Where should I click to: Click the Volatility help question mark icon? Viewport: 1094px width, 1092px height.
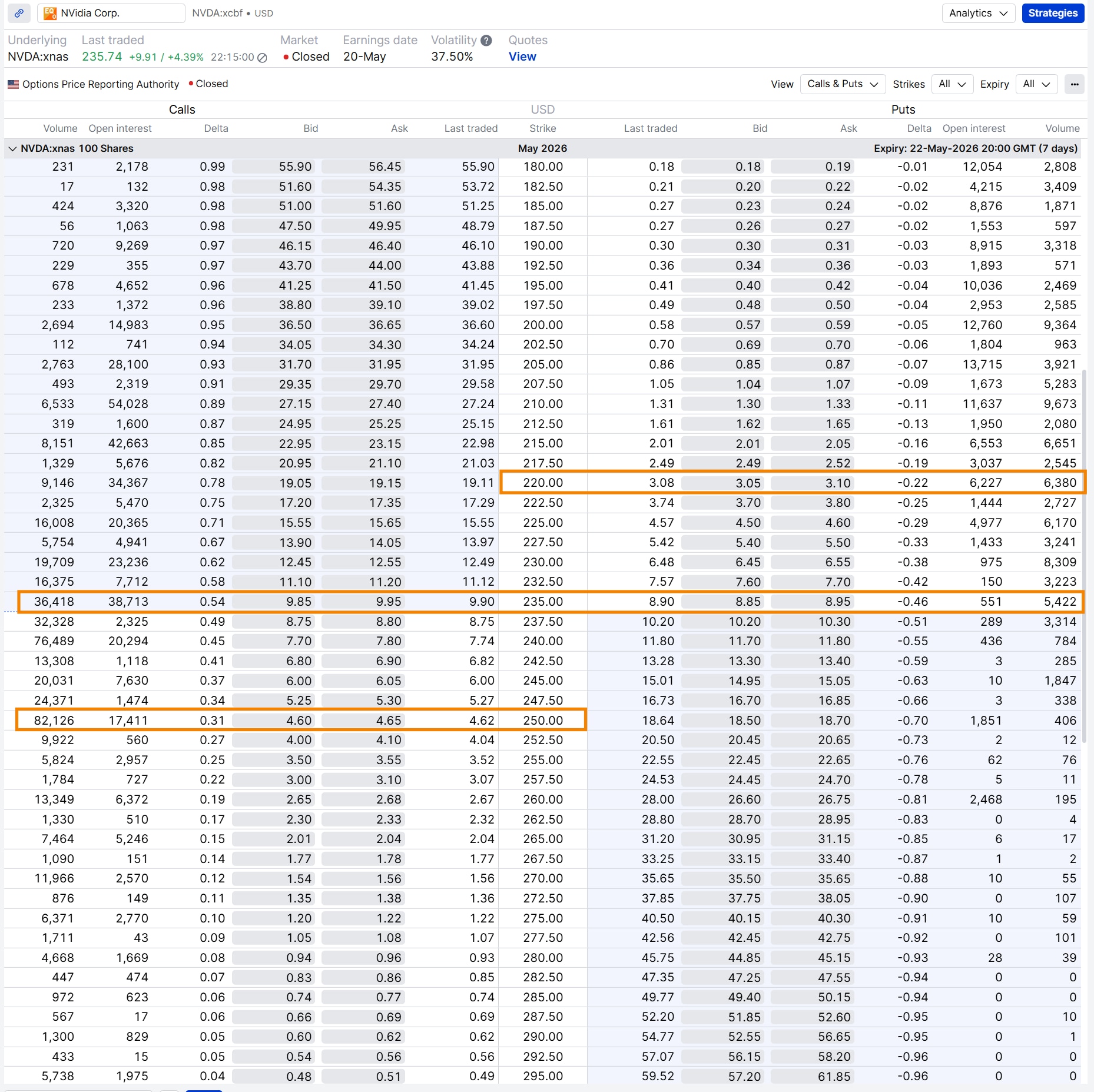(x=486, y=41)
